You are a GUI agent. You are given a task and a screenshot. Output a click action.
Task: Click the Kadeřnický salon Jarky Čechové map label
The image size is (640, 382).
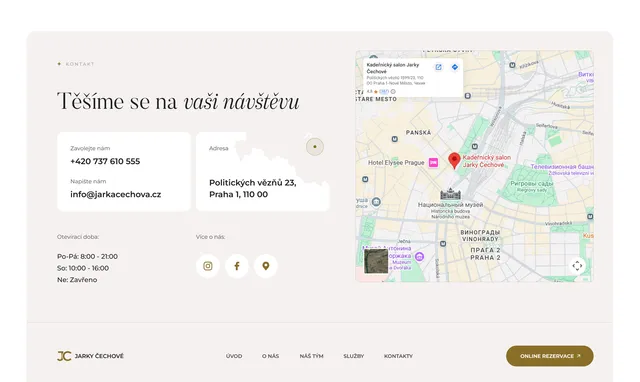[x=487, y=161]
